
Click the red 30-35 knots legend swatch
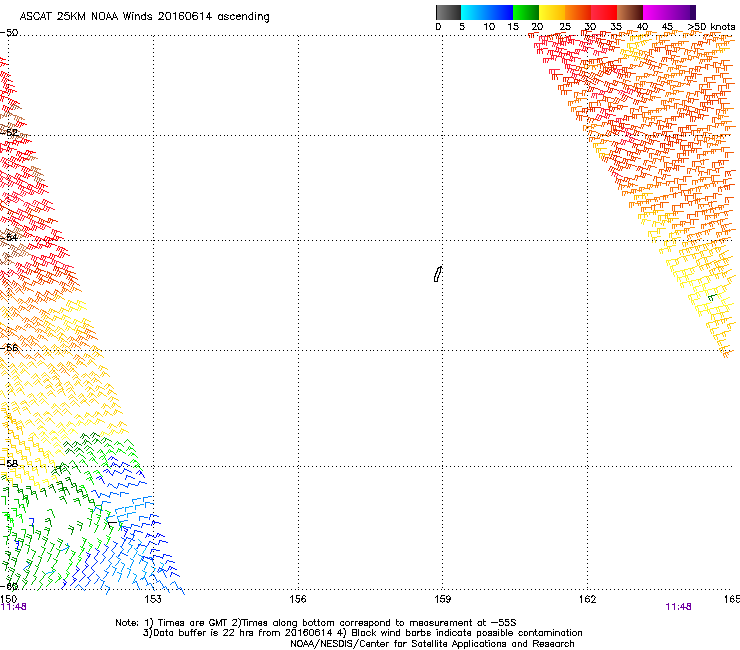604,12
